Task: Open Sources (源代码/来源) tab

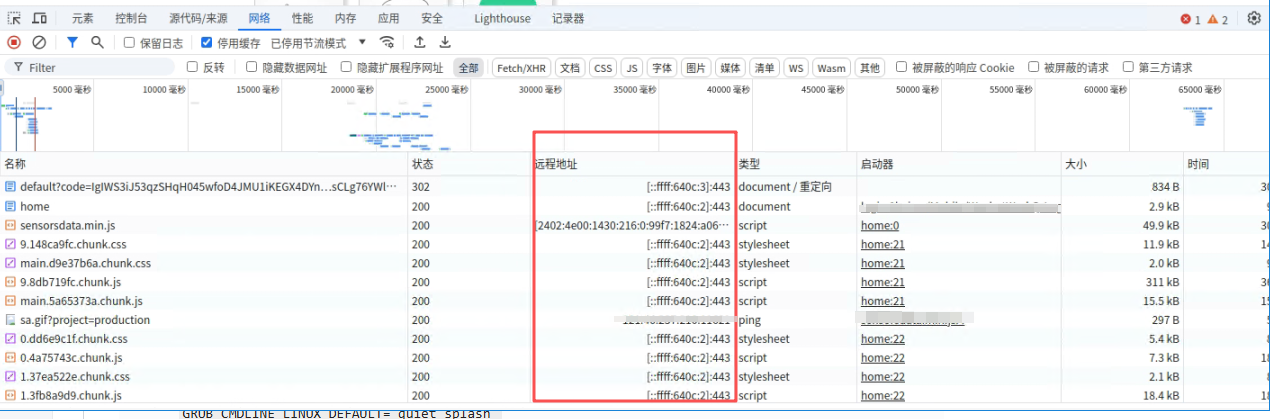Action: pos(198,18)
